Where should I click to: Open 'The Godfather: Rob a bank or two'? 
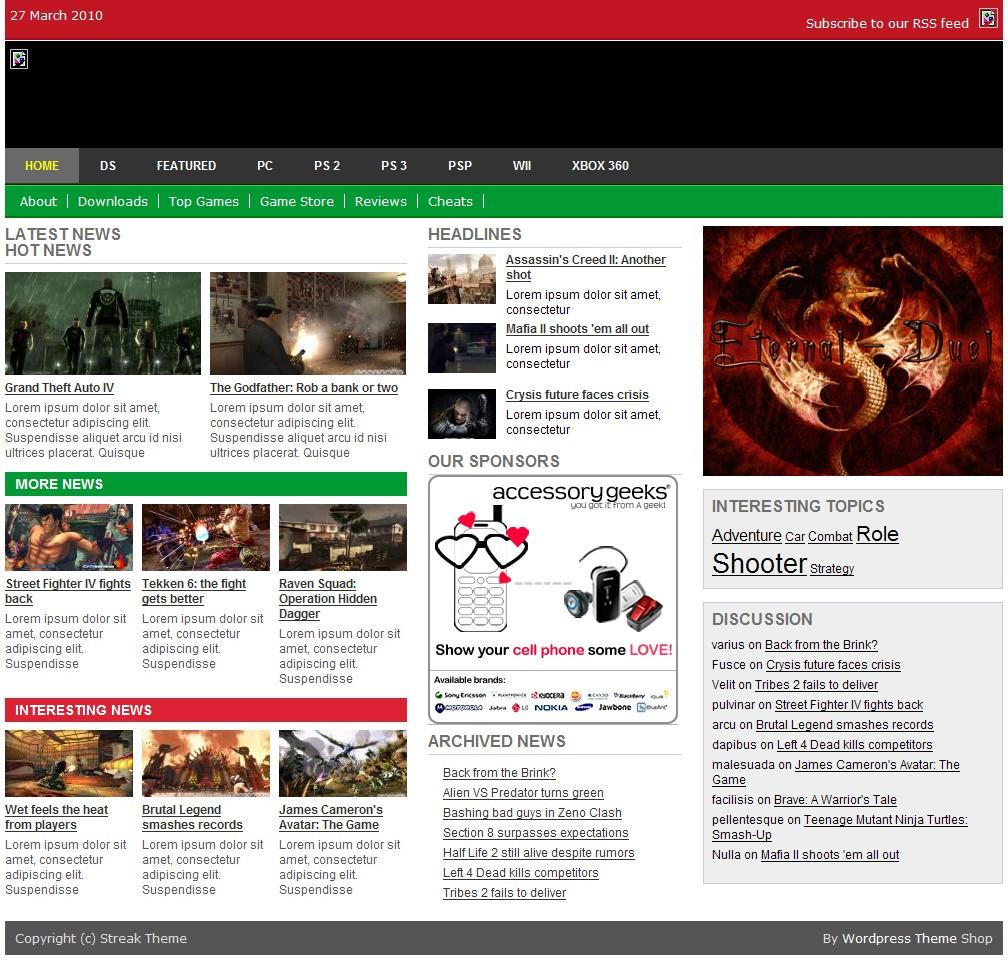click(304, 388)
